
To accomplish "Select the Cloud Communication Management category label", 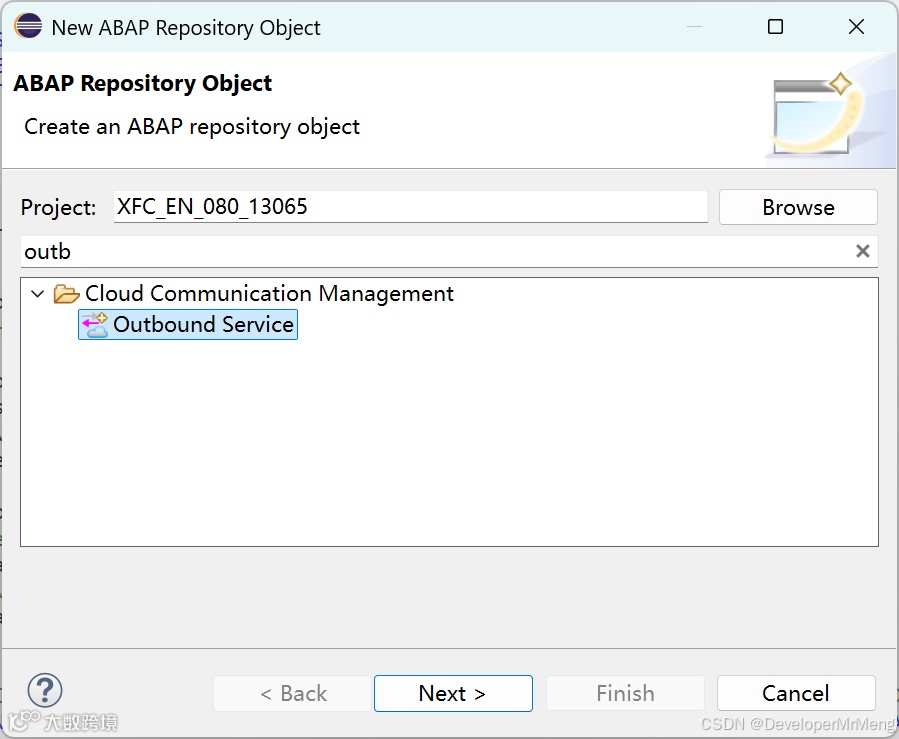I will 269,294.
